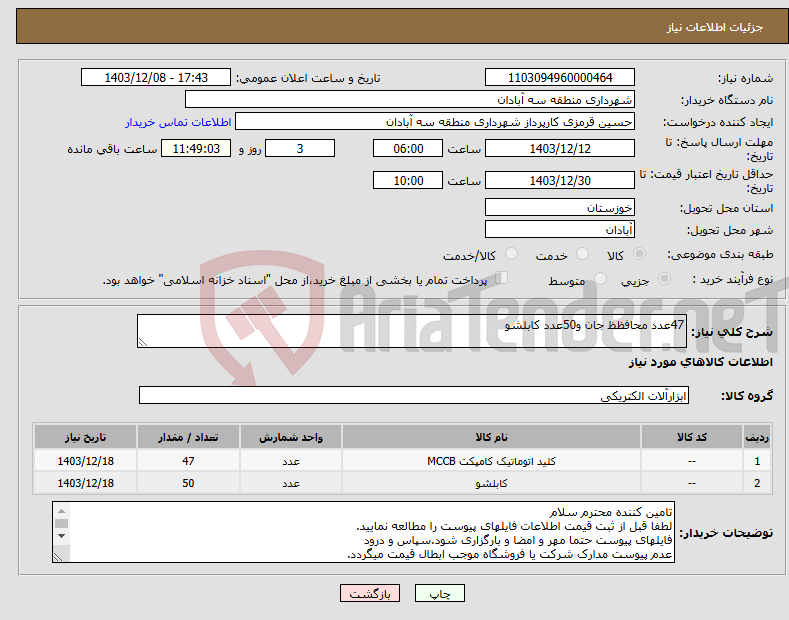Click the buyer notes scrollbar up arrow

[61, 510]
